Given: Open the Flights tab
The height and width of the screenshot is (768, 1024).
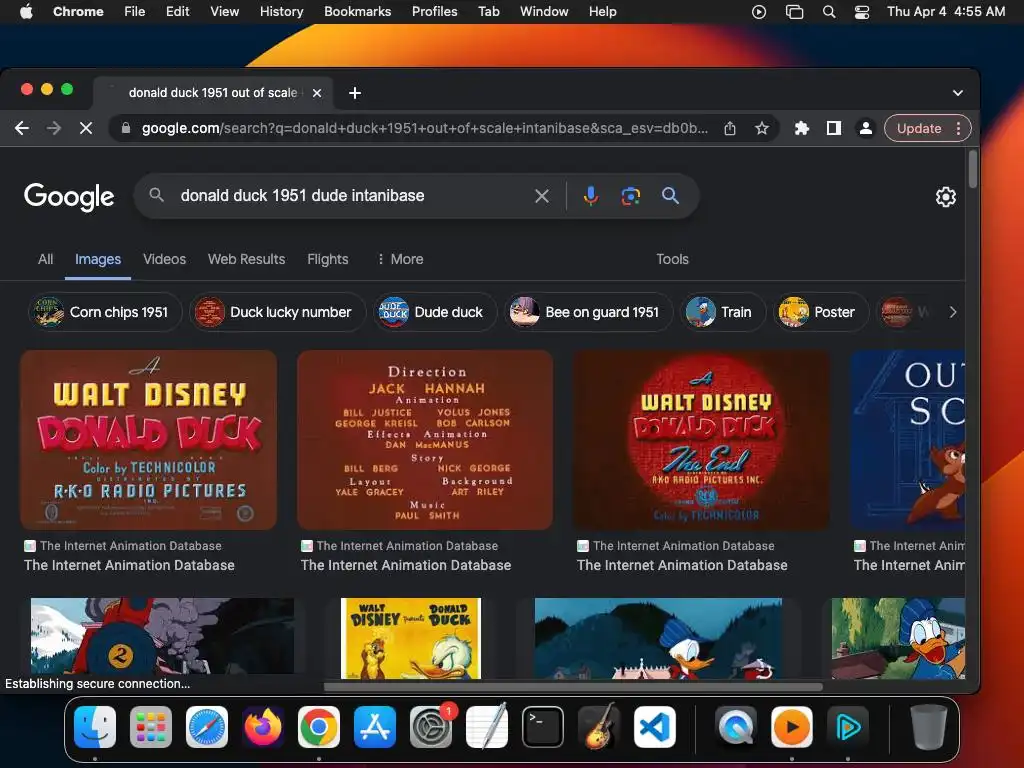Looking at the screenshot, I should click(x=327, y=259).
